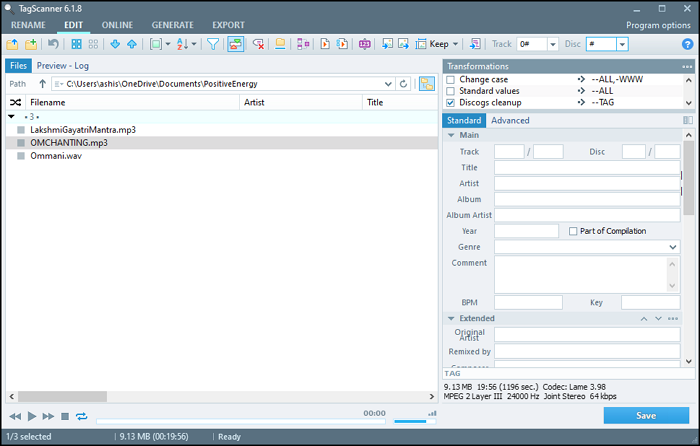This screenshot has width=700, height=446.
Task: Collapse the Main section
Action: coord(451,135)
